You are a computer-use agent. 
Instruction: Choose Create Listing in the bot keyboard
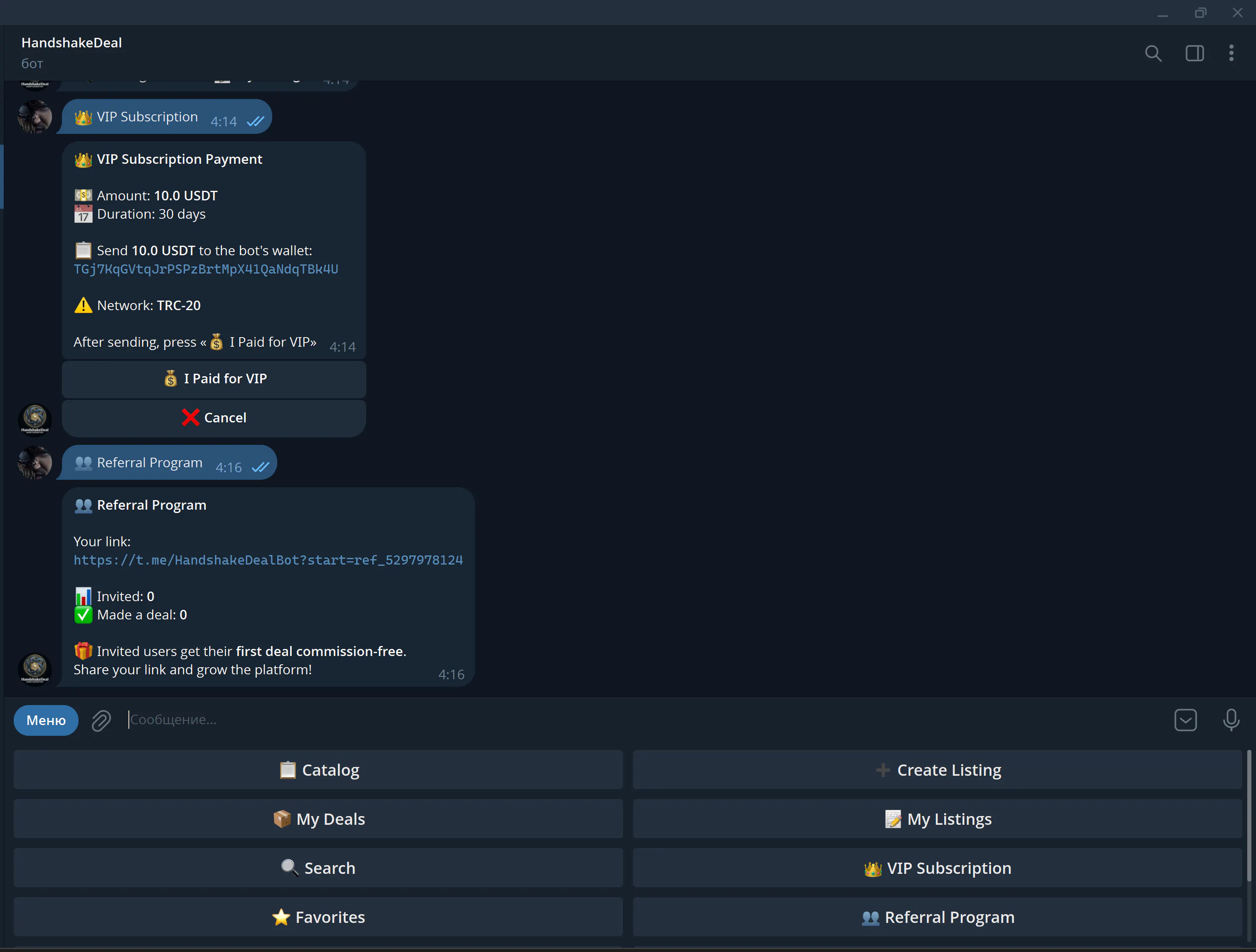[x=938, y=769]
